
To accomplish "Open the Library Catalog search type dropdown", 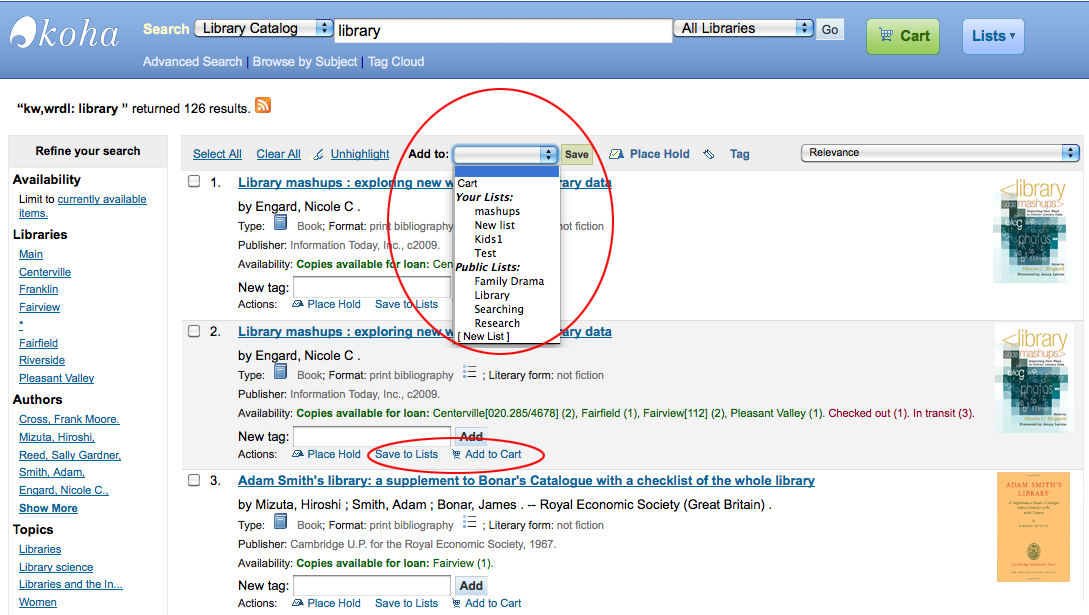I will pyautogui.click(x=264, y=28).
